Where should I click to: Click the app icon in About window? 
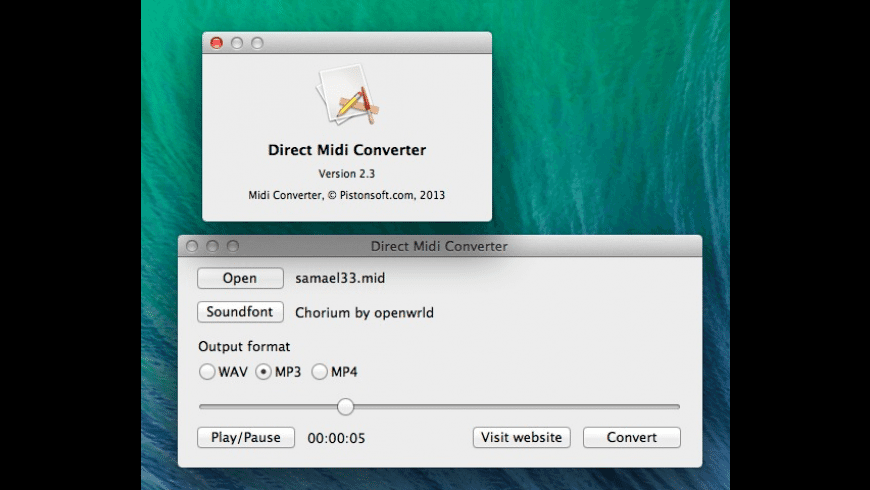click(347, 95)
